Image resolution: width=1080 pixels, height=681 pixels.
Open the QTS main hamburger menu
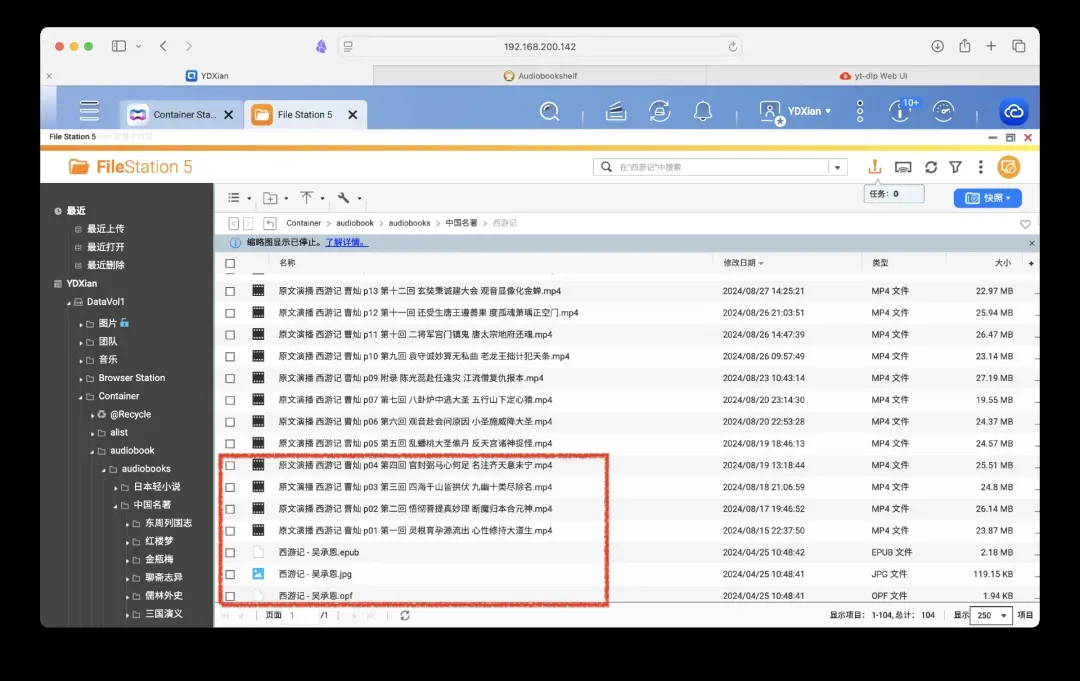(89, 111)
